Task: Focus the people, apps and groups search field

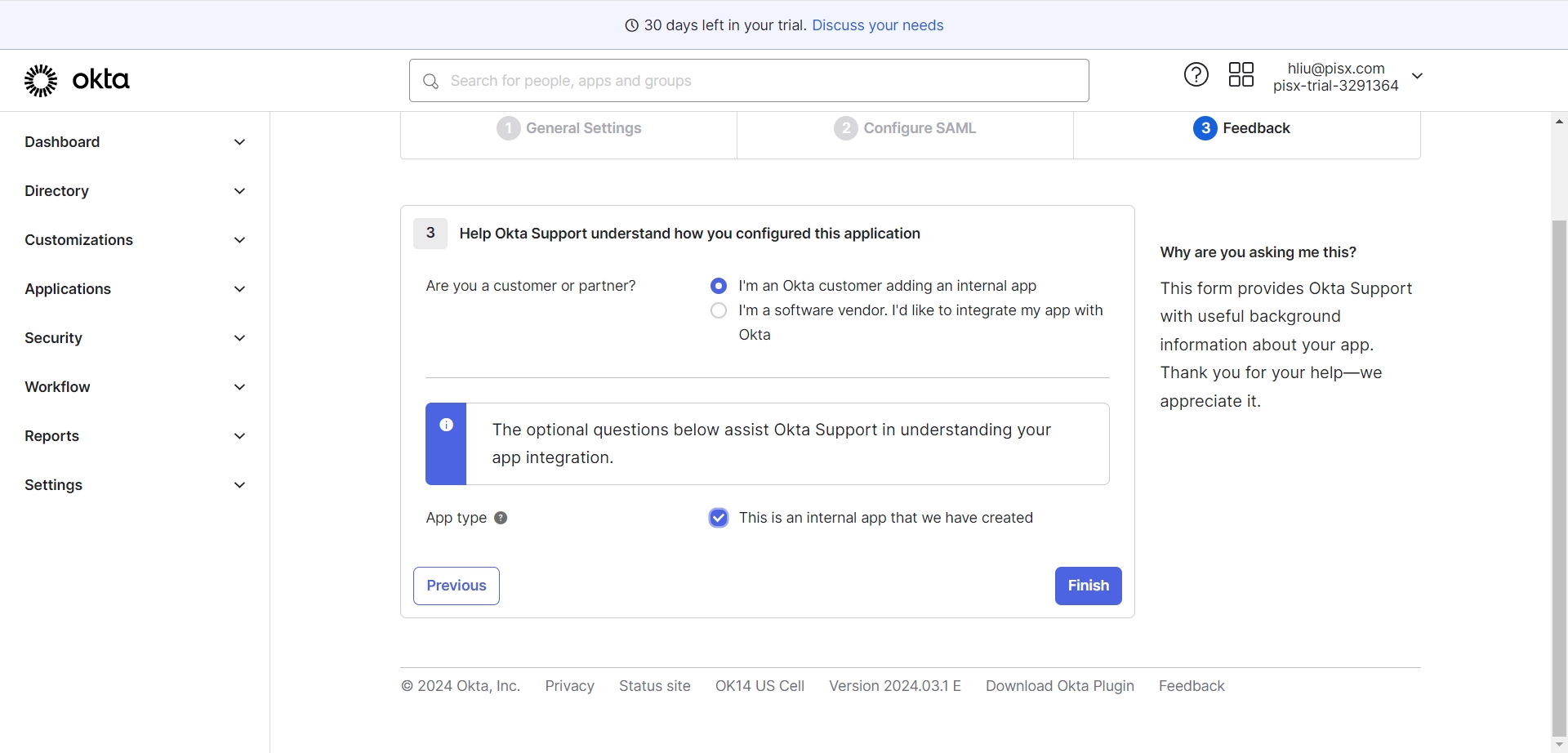Action: click(759, 81)
